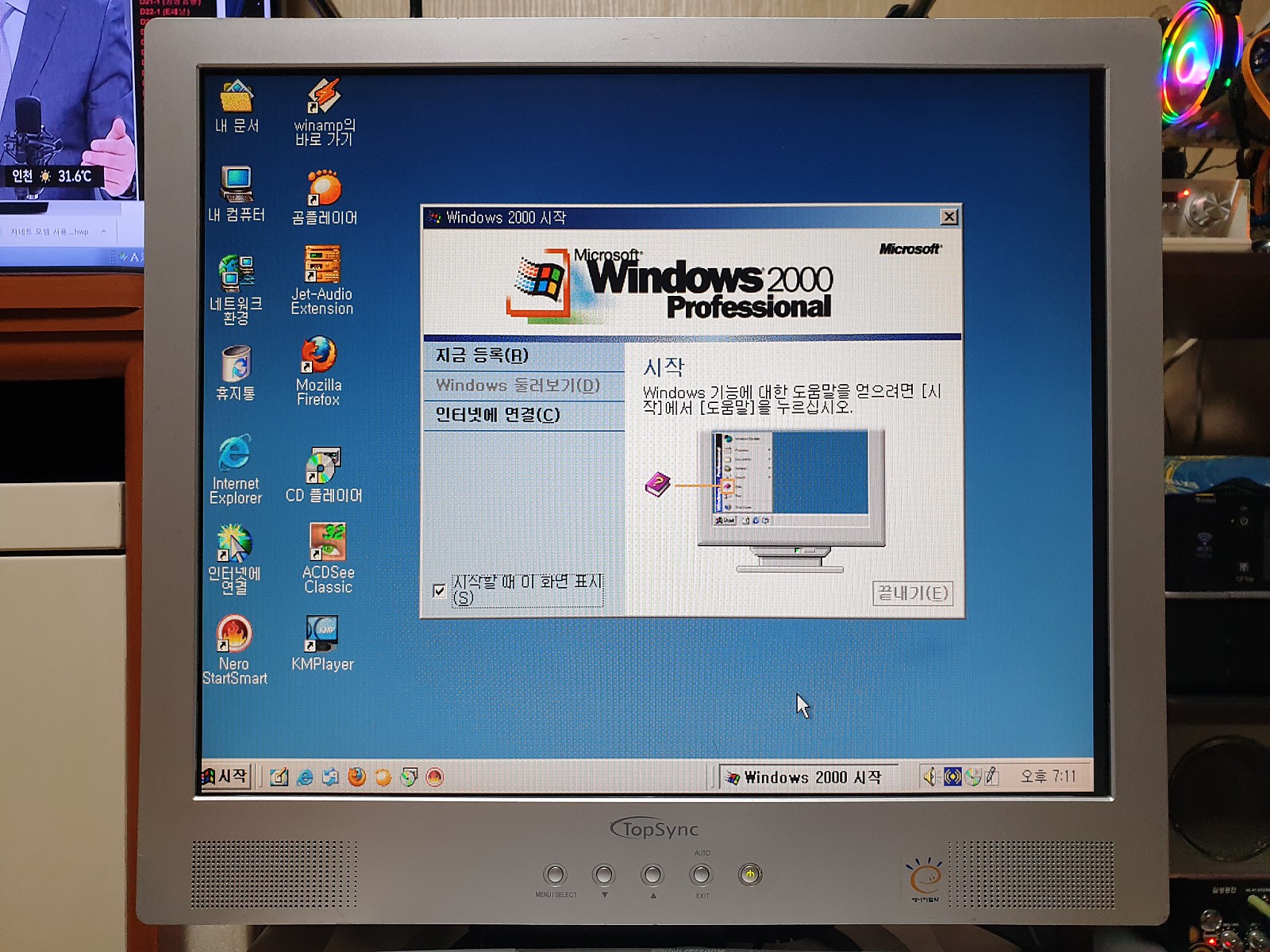Click the third quick launch icon
Viewport: 1270px width, 952px height.
click(331, 777)
